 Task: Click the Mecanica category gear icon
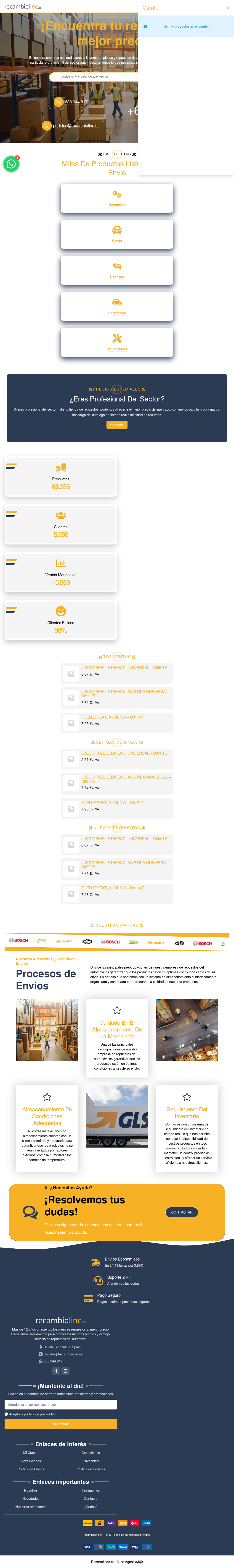pyautogui.click(x=117, y=194)
